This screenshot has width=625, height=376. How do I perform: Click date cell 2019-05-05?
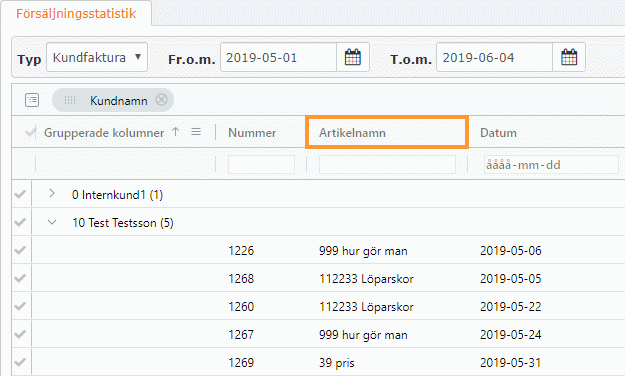click(511, 278)
